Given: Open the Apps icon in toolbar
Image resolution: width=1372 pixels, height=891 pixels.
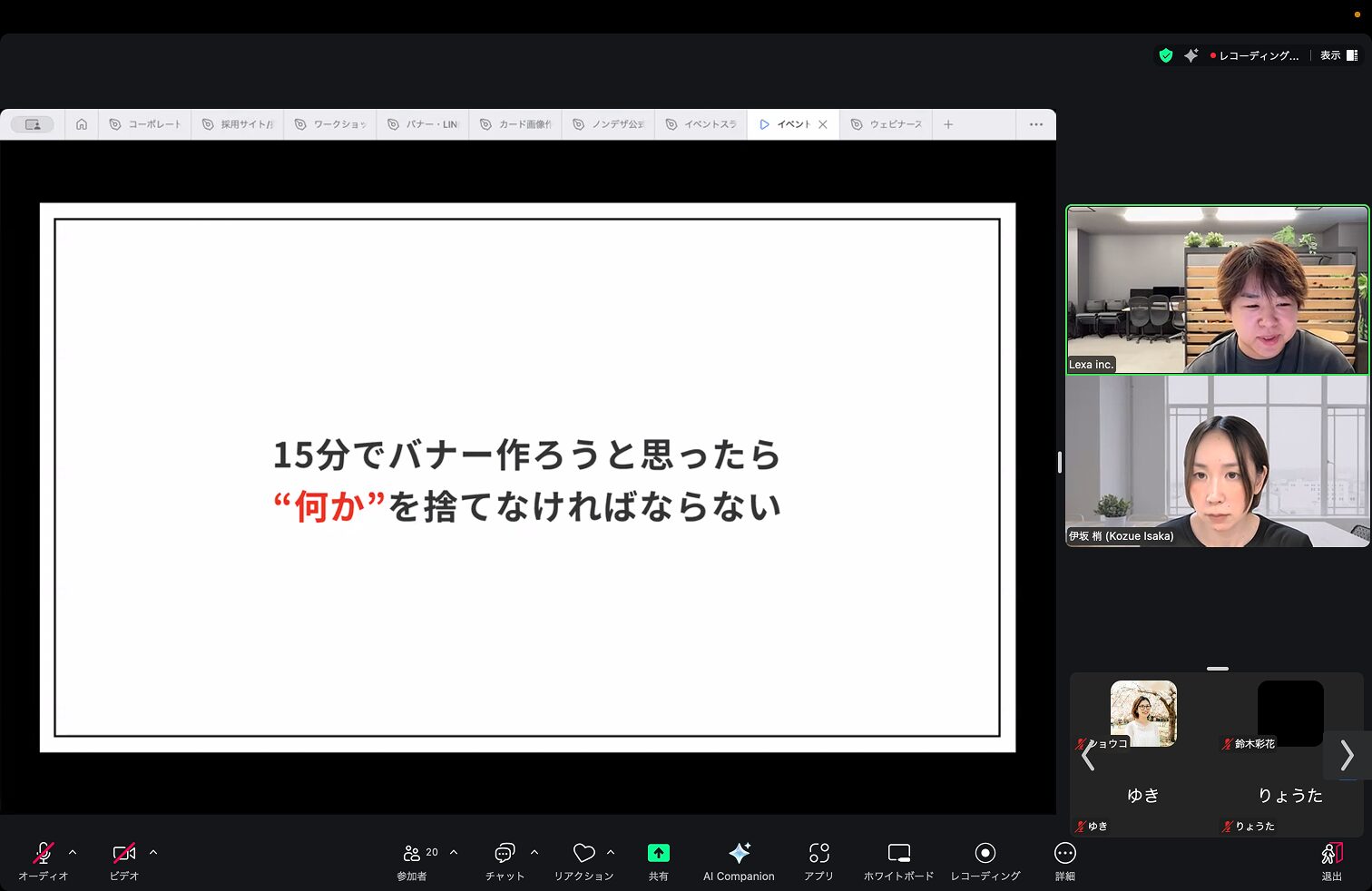Looking at the screenshot, I should click(818, 854).
